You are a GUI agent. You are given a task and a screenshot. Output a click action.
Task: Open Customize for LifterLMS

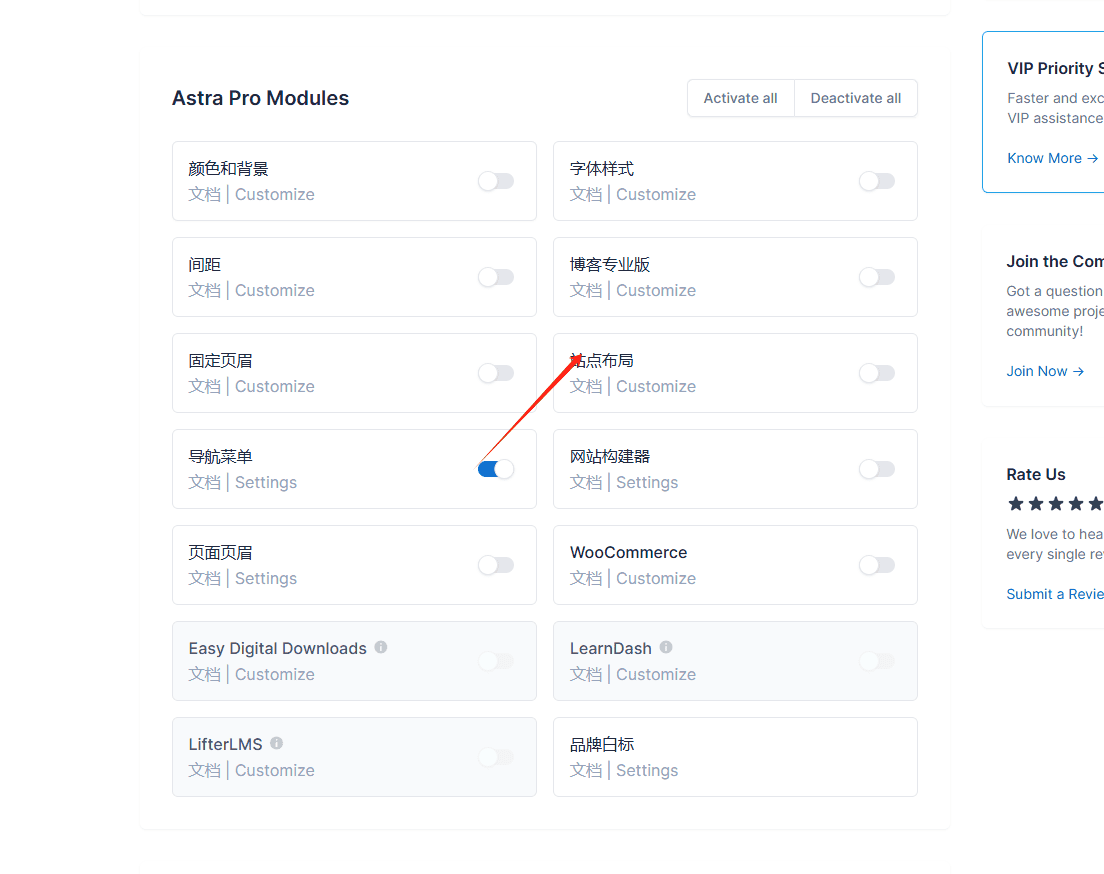click(x=275, y=770)
